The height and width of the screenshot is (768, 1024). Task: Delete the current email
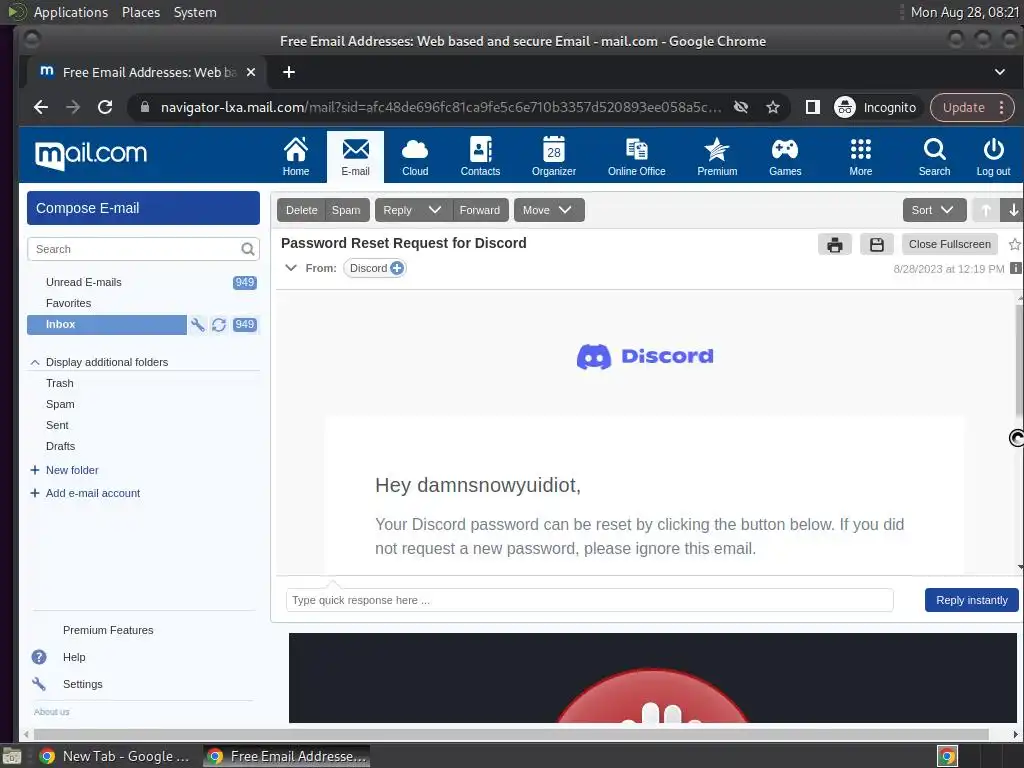[301, 210]
